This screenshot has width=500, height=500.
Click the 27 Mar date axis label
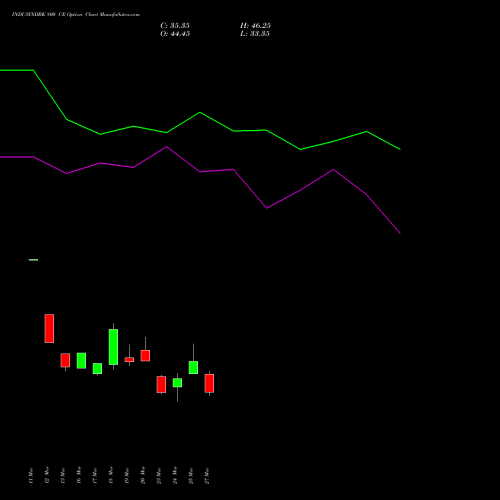207,476
